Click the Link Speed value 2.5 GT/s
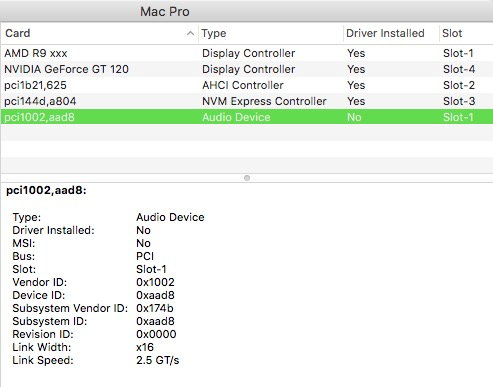This screenshot has height=387, width=493. [158, 360]
